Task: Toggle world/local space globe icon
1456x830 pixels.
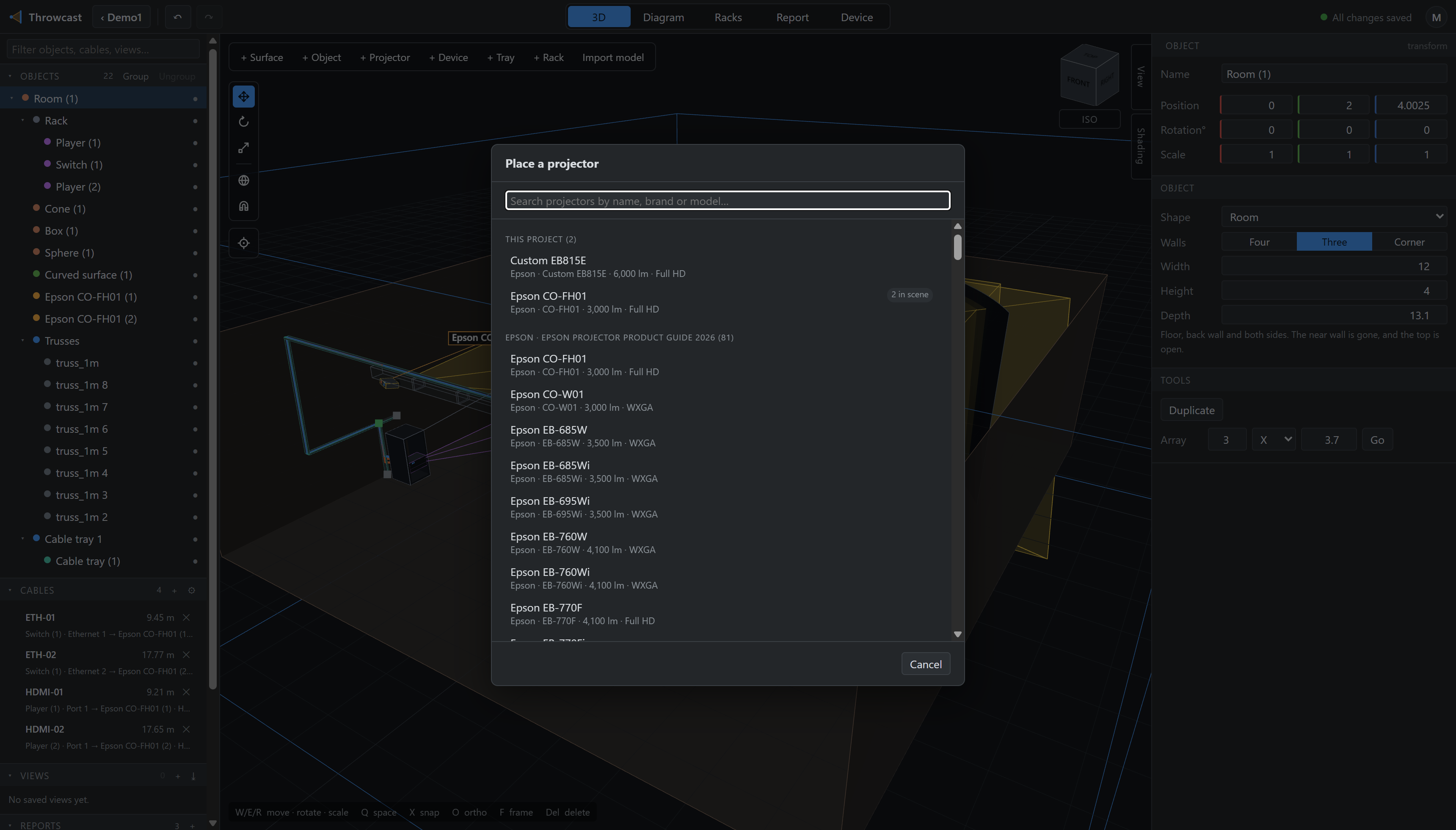Action: pos(243,180)
